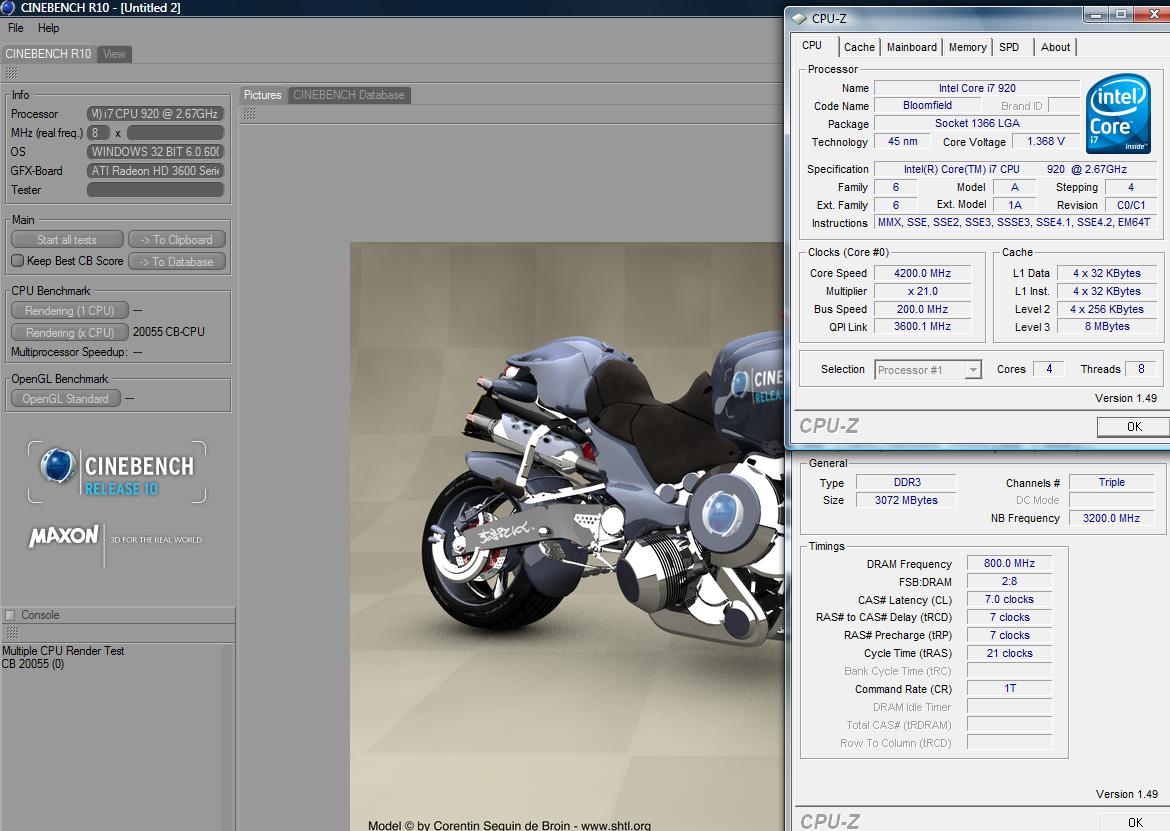Open the Mainboard tab in CPU-Z

911,47
